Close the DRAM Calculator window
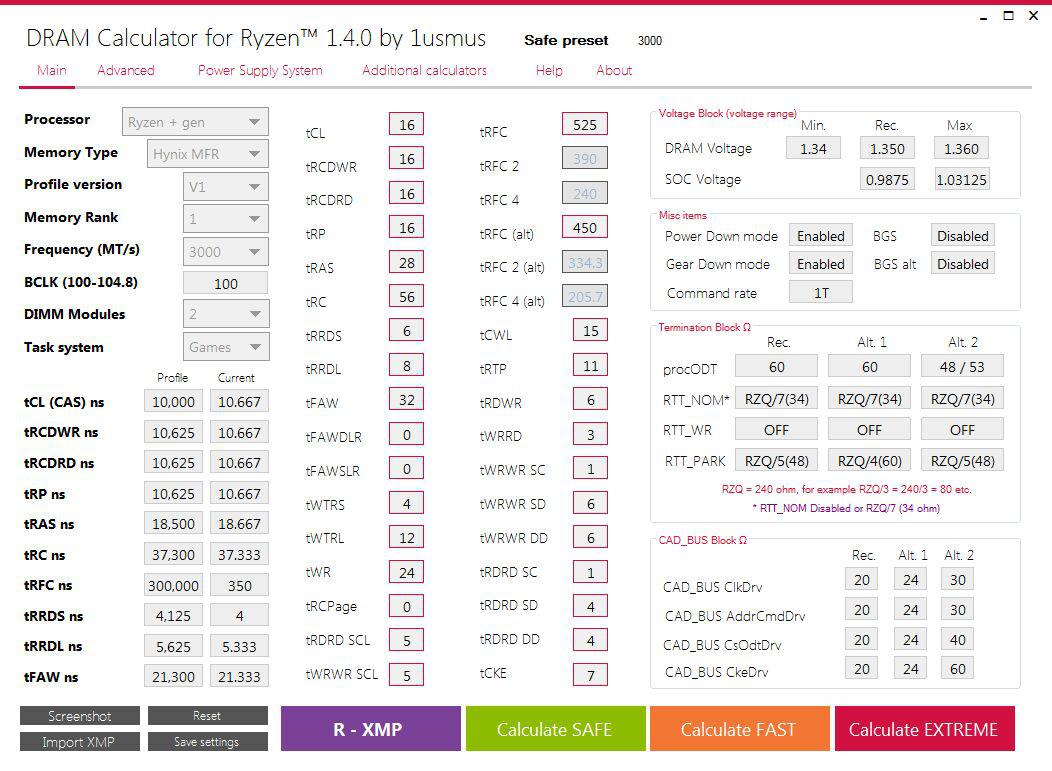Screen dimensions: 1052x771 tap(1033, 15)
